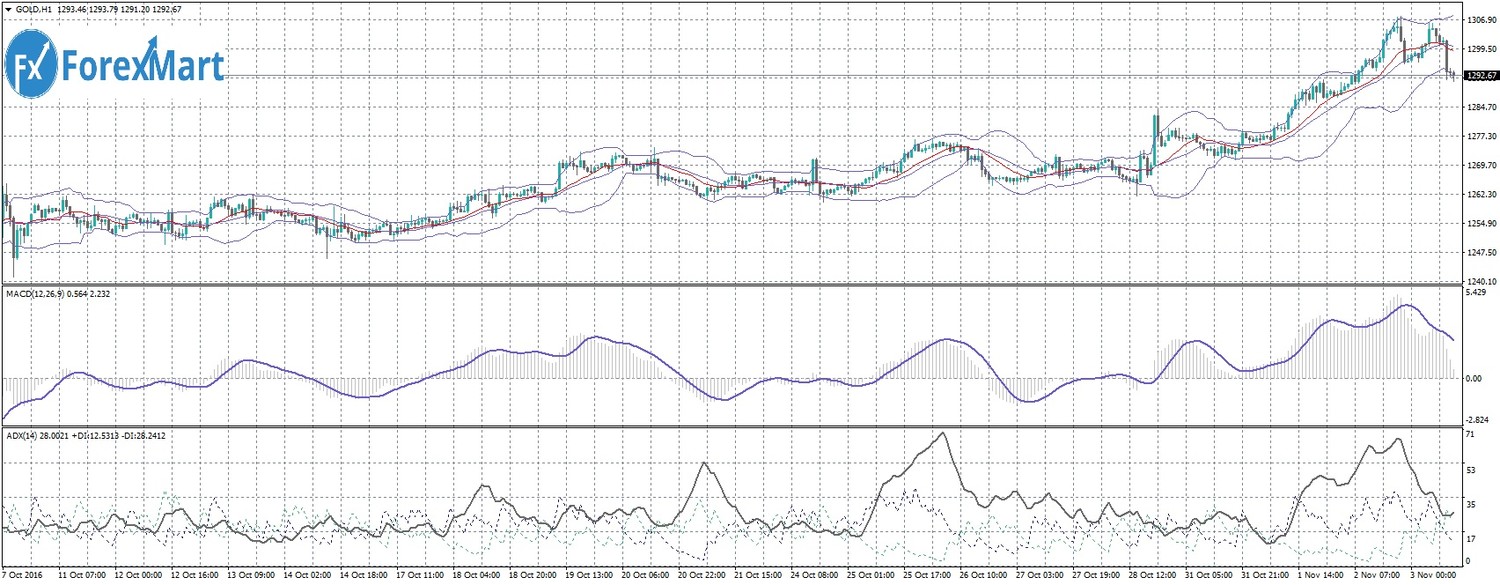Select the current price label 1292.67
Screen dimensions: 1500x585
(1480, 76)
